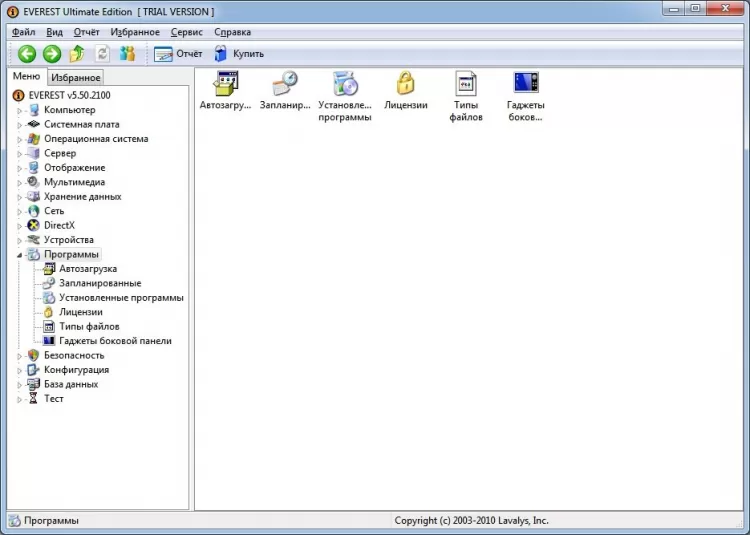Expand the Сеть node arrow
The image size is (750, 535).
point(20,211)
